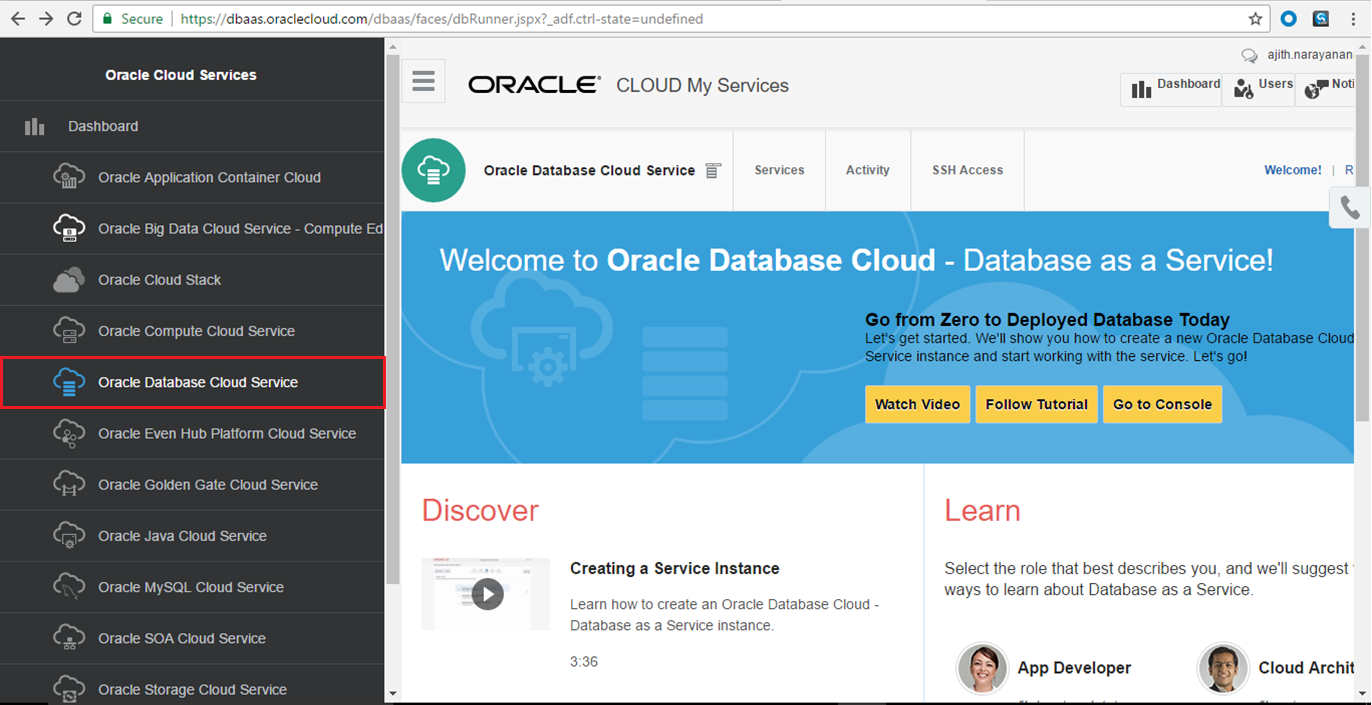Click the Oracle Cloud Stack icon
This screenshot has height=705, width=1372.
click(x=69, y=280)
